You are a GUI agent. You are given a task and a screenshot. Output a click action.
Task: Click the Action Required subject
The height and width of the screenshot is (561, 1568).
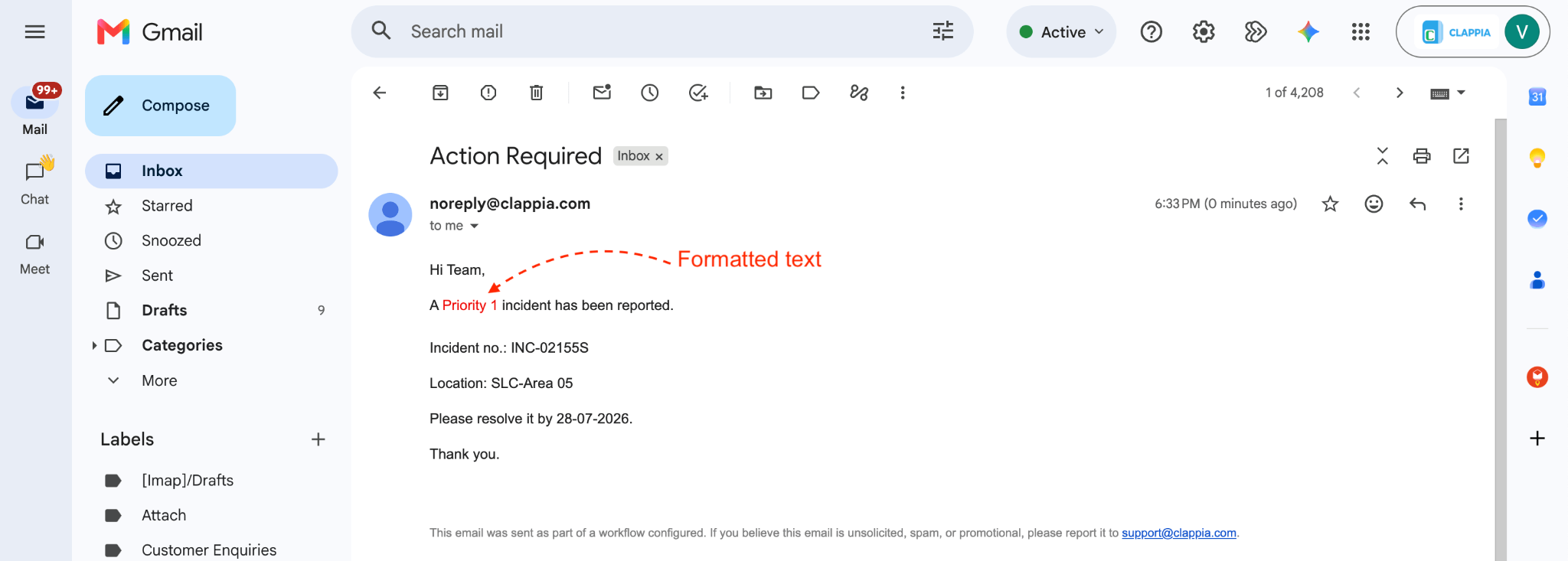tap(515, 156)
